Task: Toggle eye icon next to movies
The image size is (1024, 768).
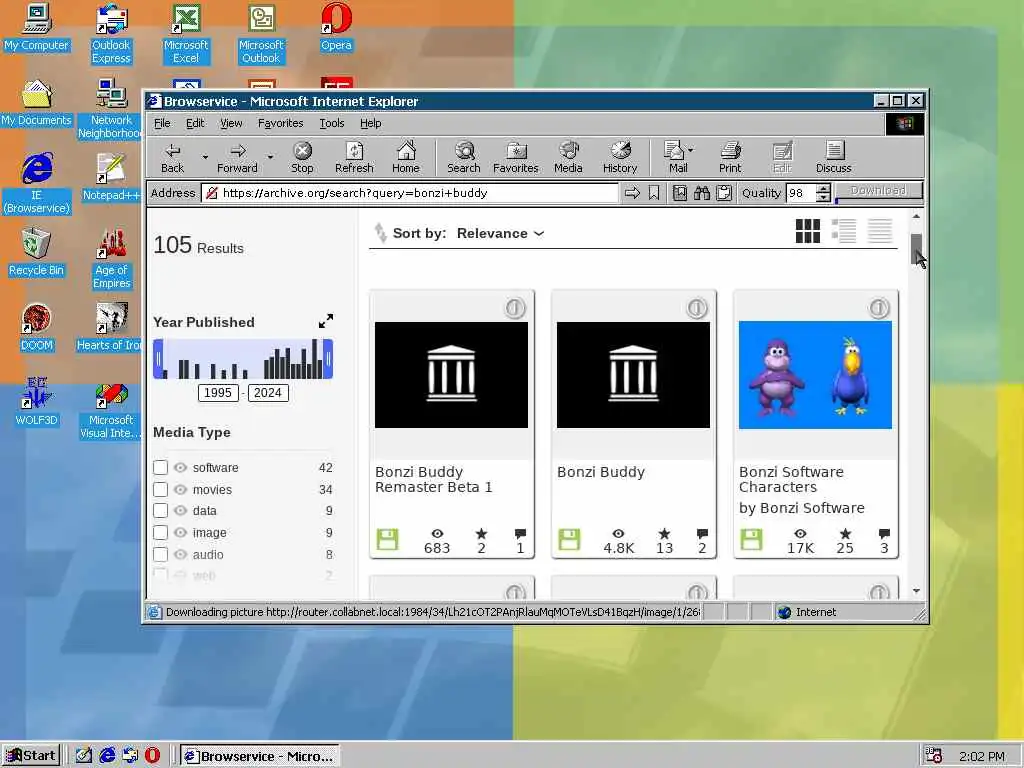Action: [x=181, y=489]
